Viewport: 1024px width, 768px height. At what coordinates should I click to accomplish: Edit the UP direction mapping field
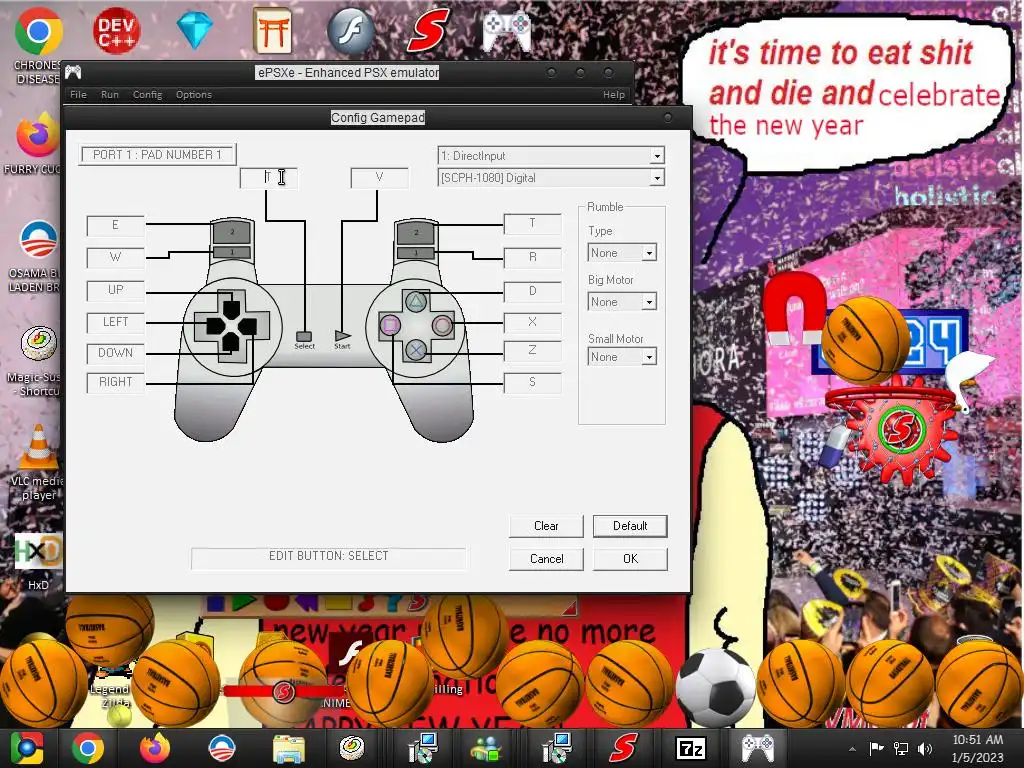(x=116, y=290)
